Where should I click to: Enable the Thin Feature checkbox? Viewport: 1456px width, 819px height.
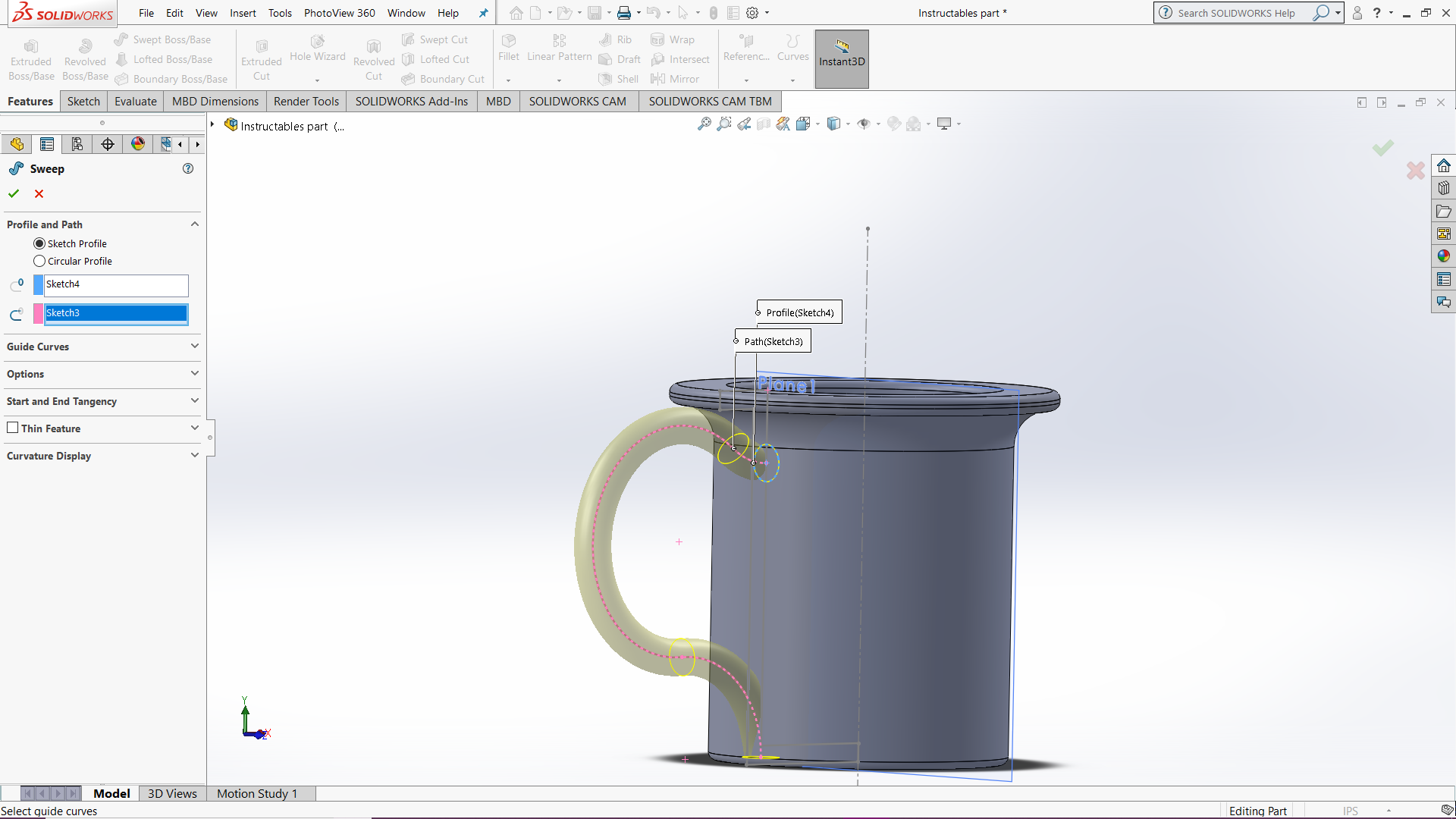click(x=12, y=427)
